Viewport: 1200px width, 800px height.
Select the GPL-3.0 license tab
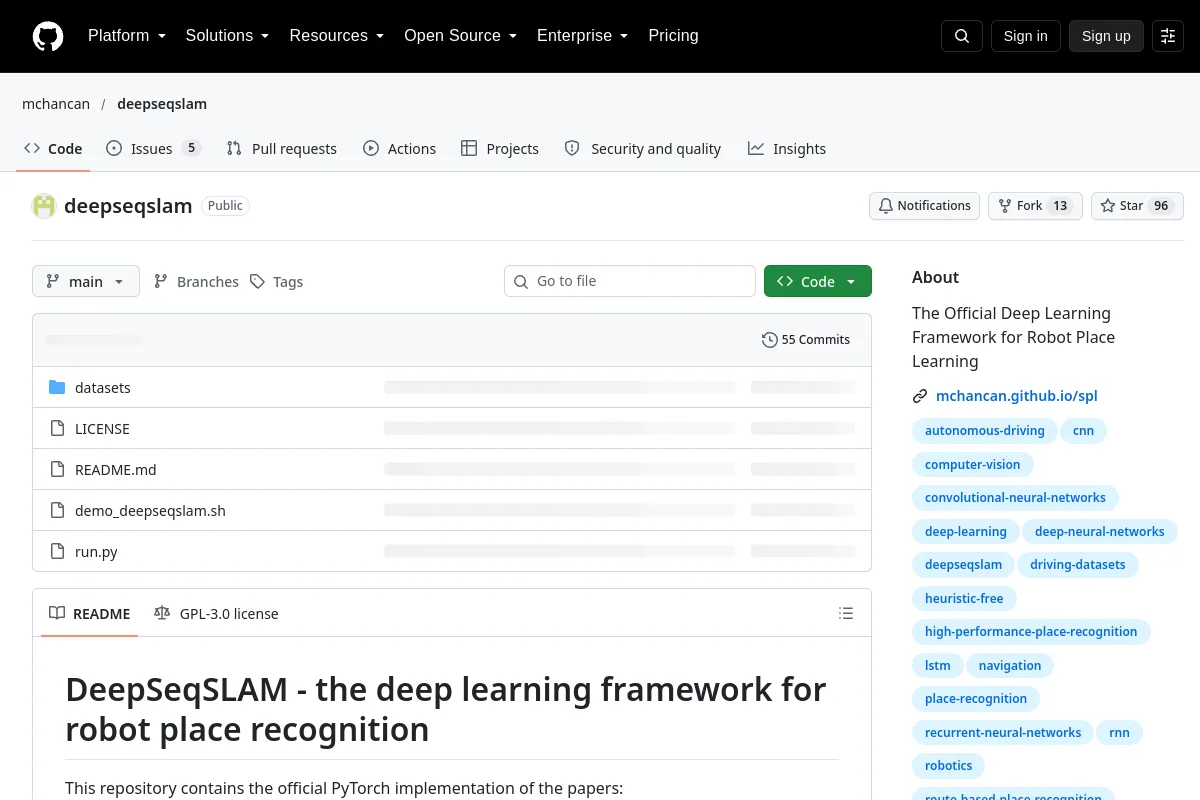(216, 613)
